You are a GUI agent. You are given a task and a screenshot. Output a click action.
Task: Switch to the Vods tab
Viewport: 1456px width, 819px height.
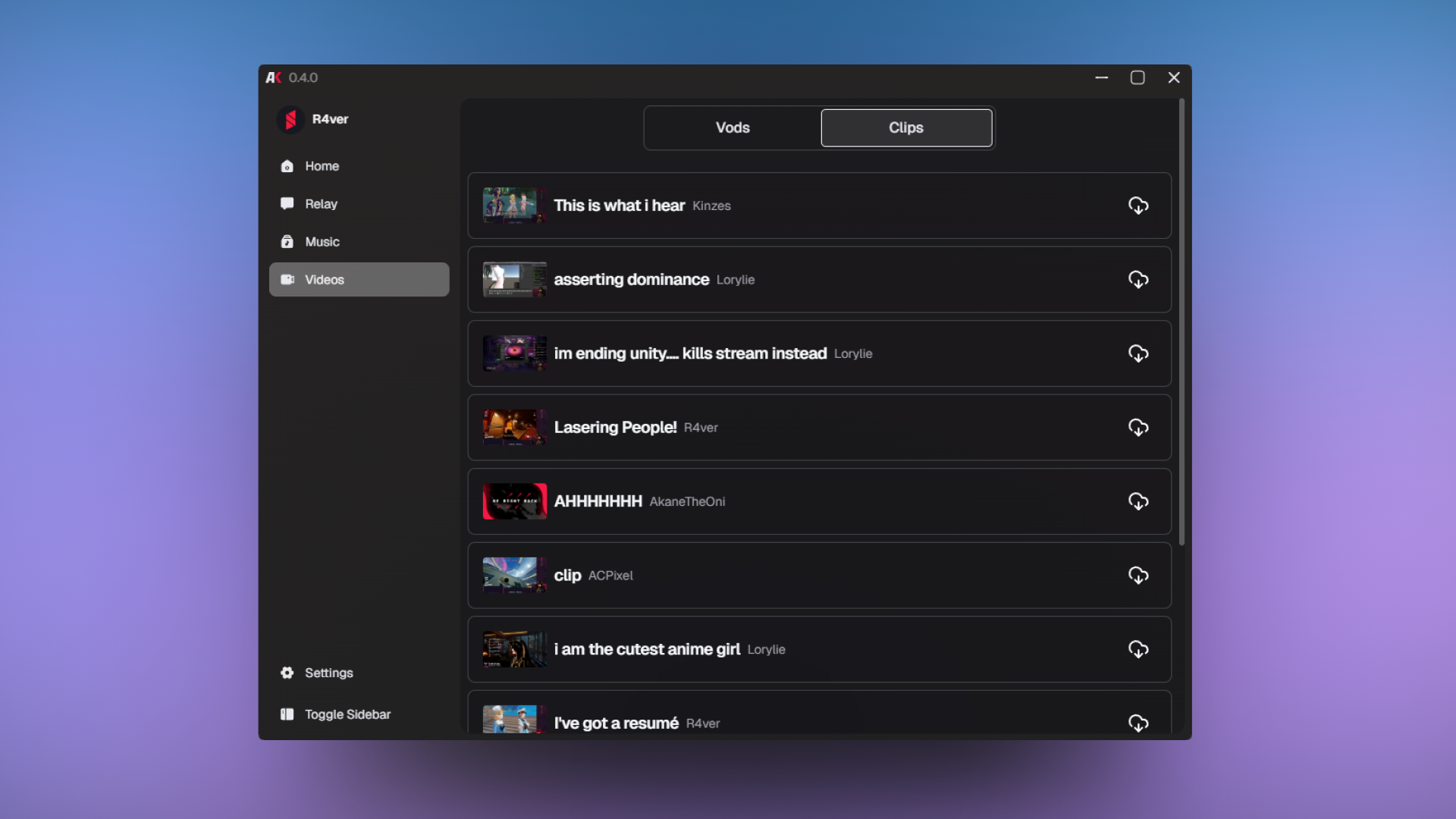click(x=731, y=127)
